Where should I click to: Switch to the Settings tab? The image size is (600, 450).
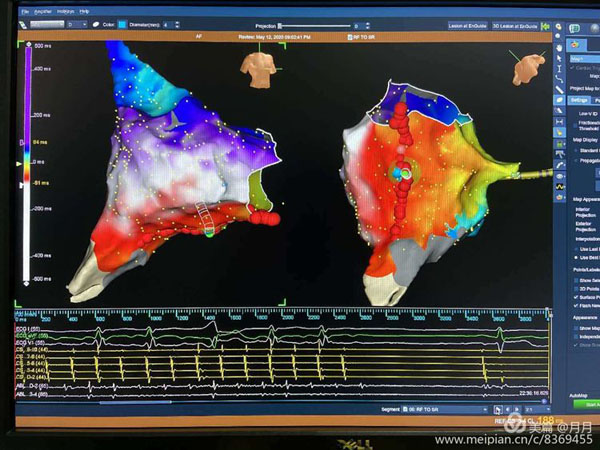click(578, 100)
